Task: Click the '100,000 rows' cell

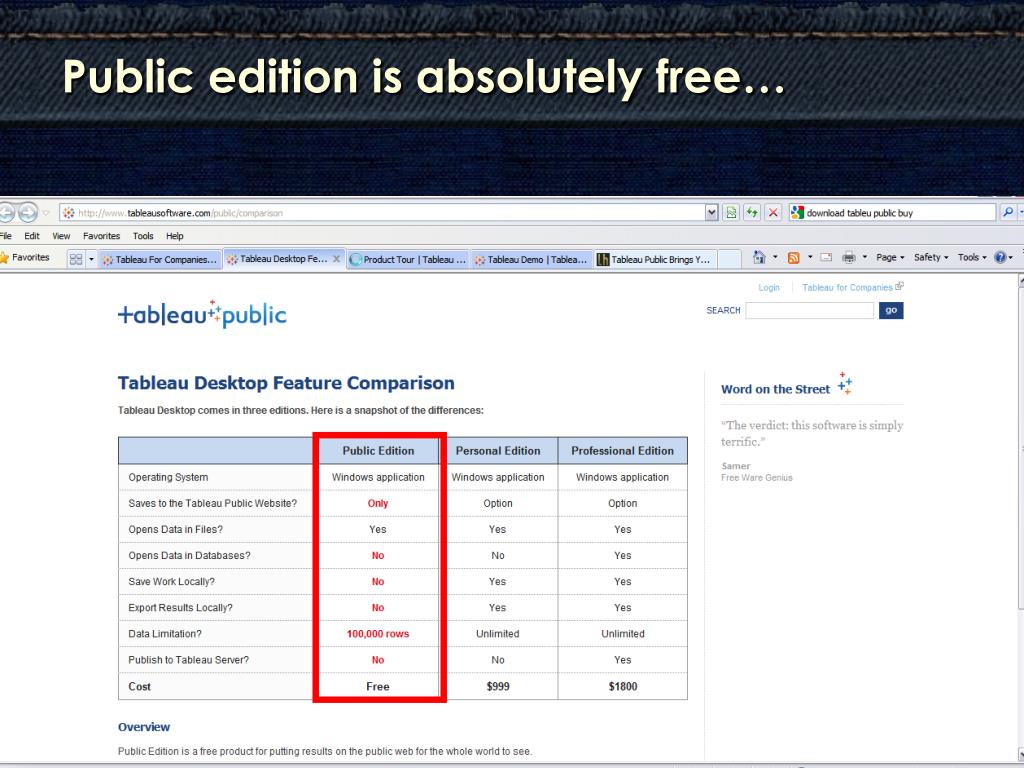Action: click(377, 634)
